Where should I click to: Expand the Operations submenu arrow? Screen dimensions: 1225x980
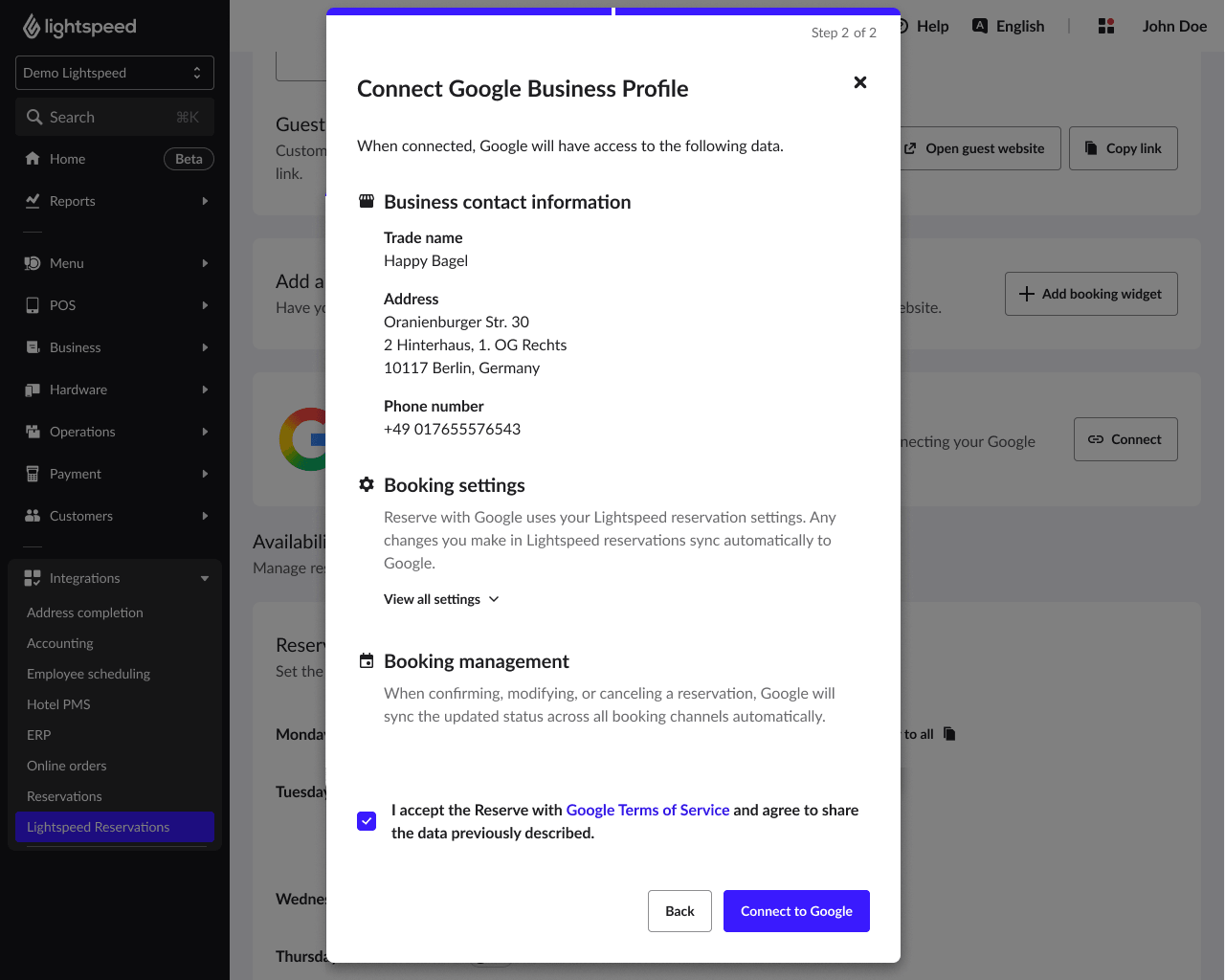coord(205,432)
